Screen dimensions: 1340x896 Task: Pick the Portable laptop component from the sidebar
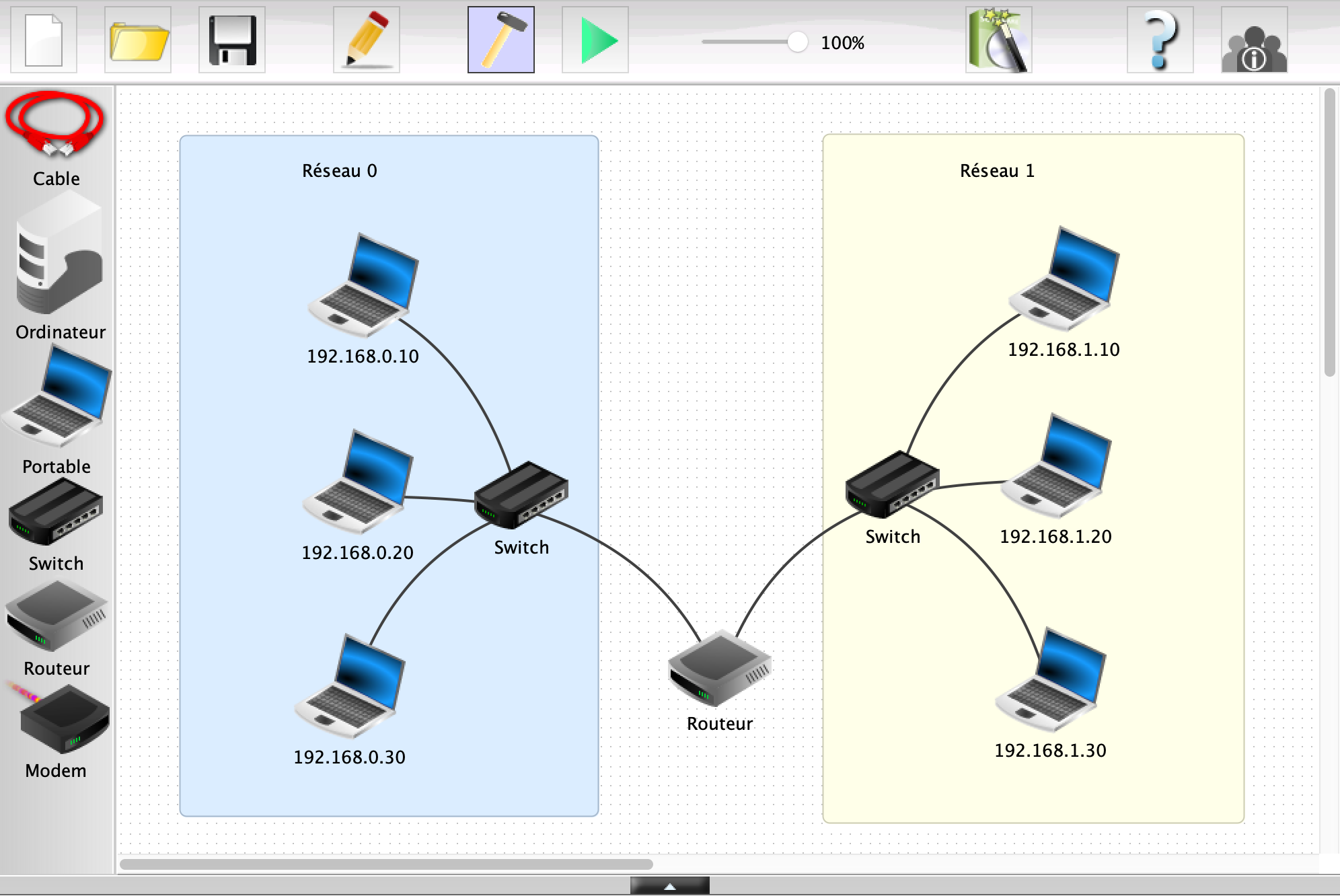coord(57,397)
